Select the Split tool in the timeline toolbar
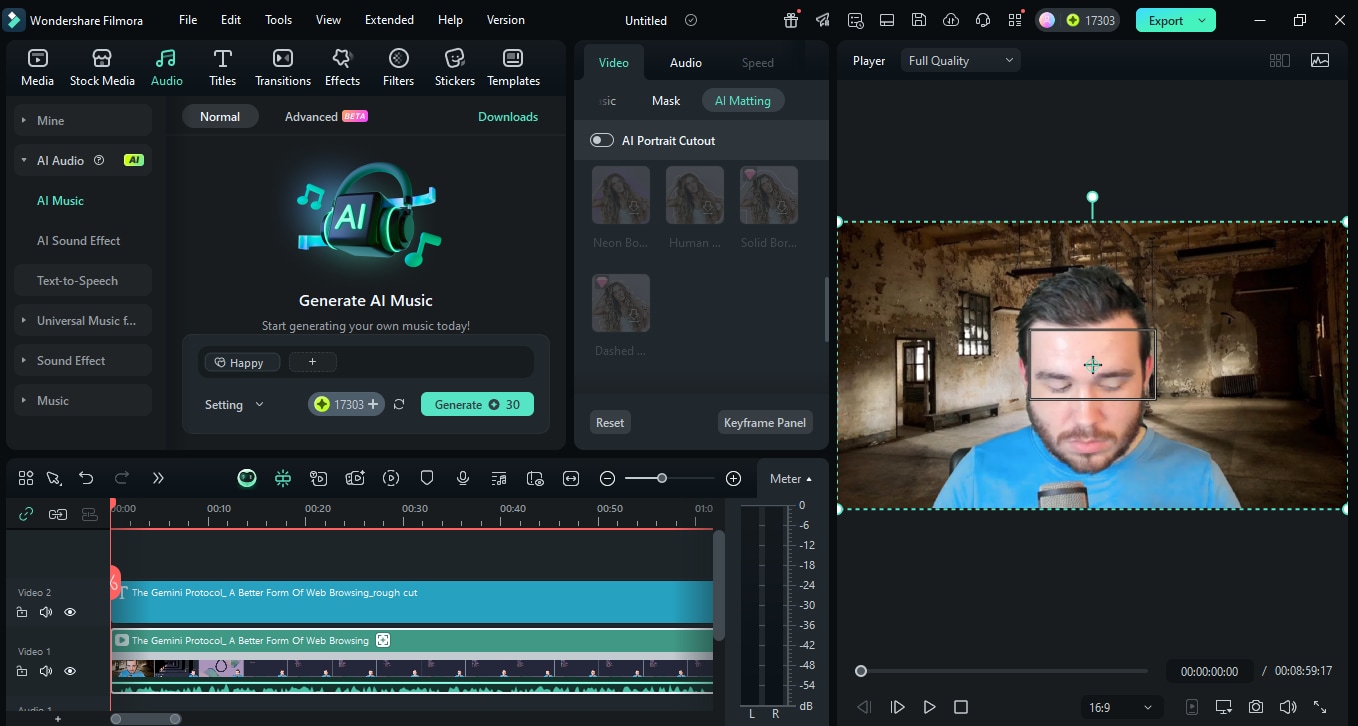Image resolution: width=1358 pixels, height=726 pixels. 54,478
